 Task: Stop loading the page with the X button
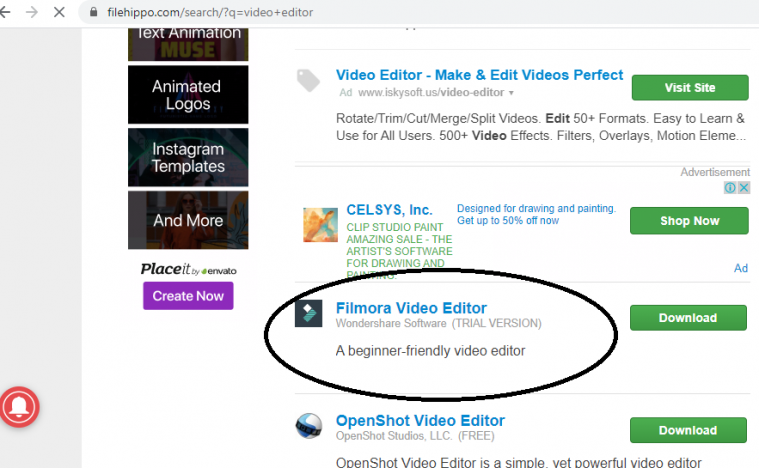pyautogui.click(x=59, y=12)
